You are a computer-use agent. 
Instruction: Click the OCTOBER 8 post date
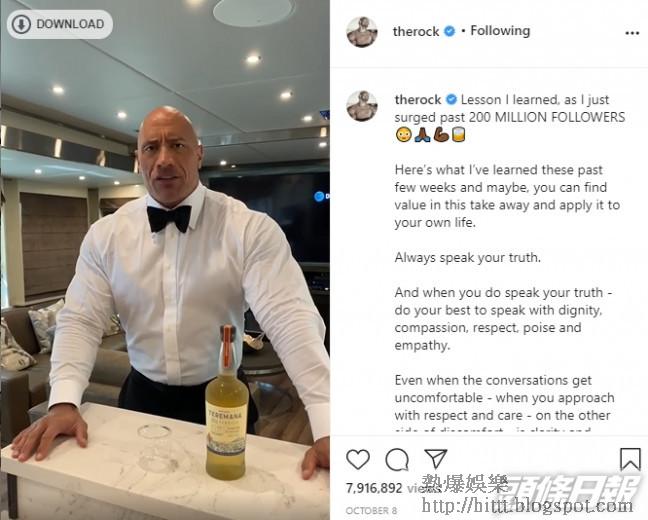(x=371, y=511)
